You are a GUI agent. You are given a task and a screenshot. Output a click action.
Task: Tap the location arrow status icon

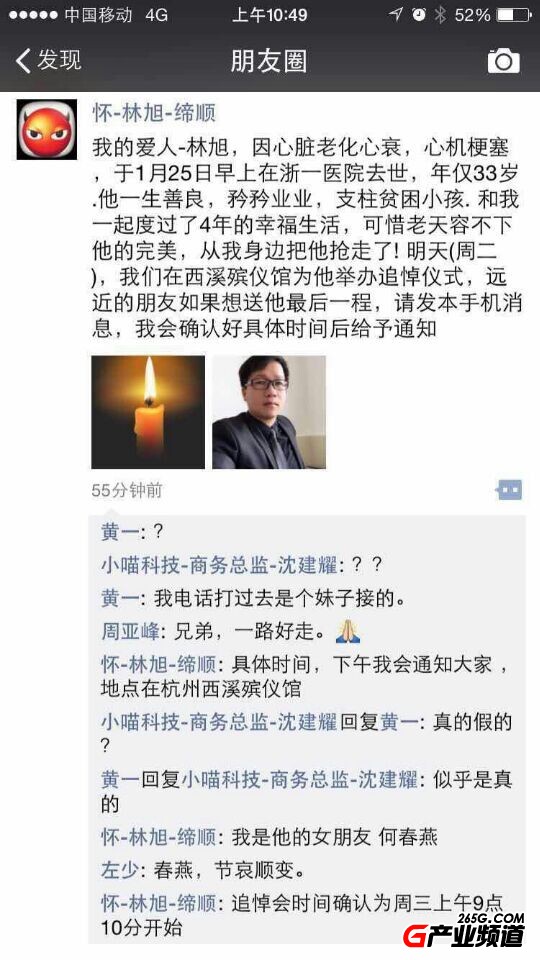pos(397,15)
